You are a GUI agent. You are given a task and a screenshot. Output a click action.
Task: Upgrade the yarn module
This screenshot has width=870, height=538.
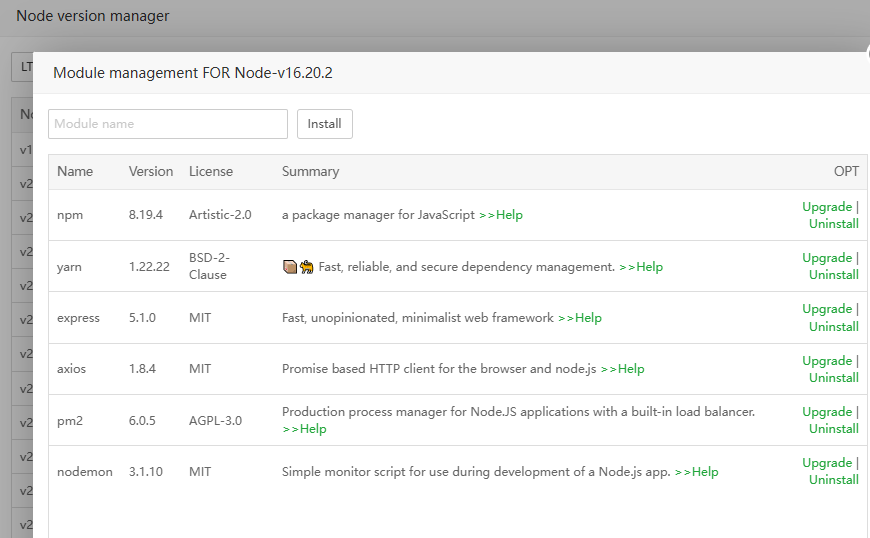(x=827, y=258)
